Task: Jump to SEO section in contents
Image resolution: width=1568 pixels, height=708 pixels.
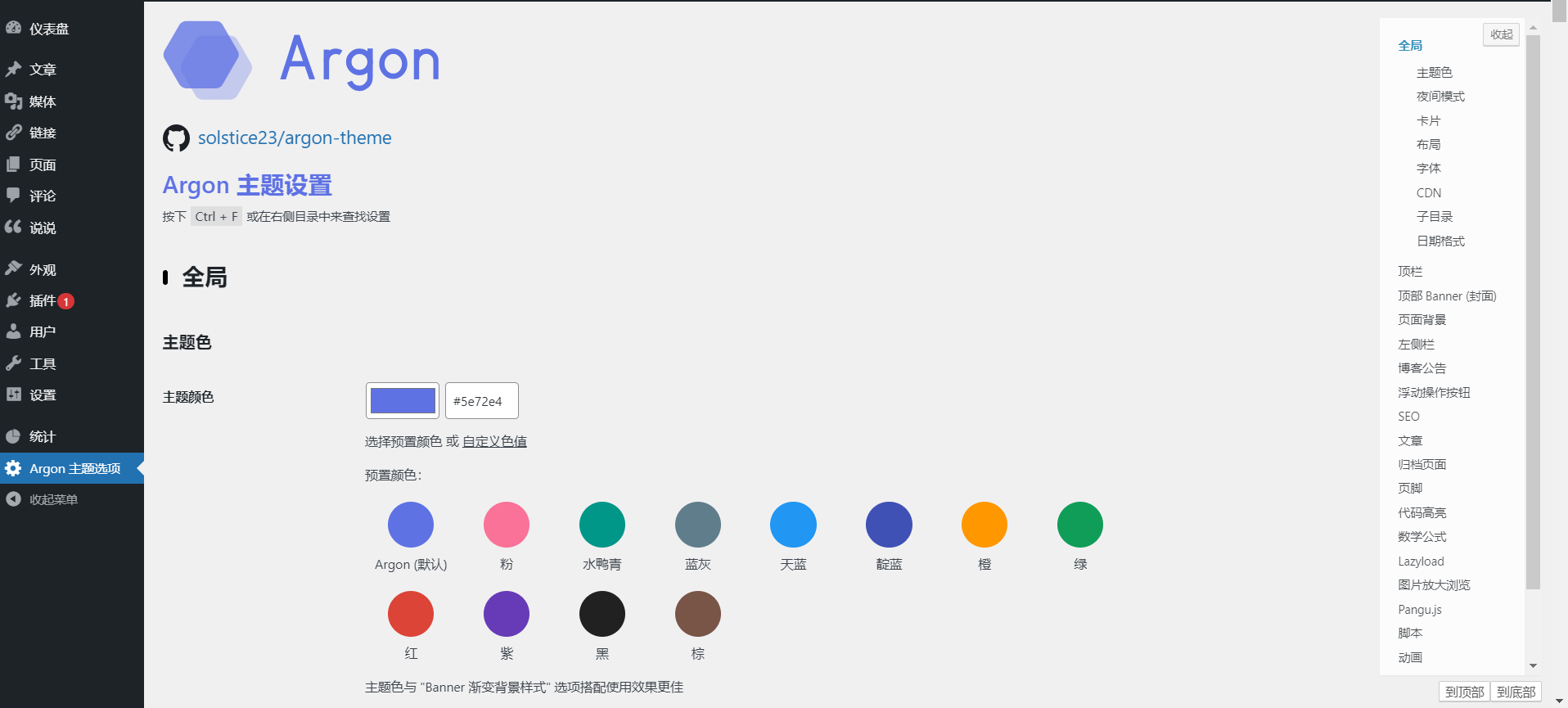Action: coord(1408,417)
